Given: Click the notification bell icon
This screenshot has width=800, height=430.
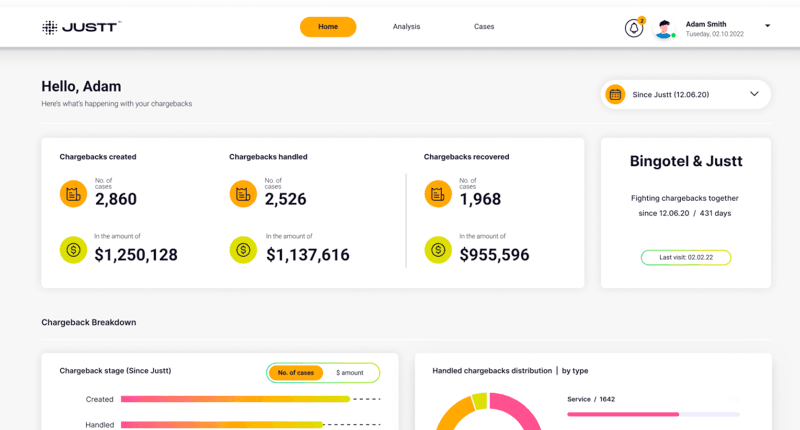Looking at the screenshot, I should coord(633,28).
